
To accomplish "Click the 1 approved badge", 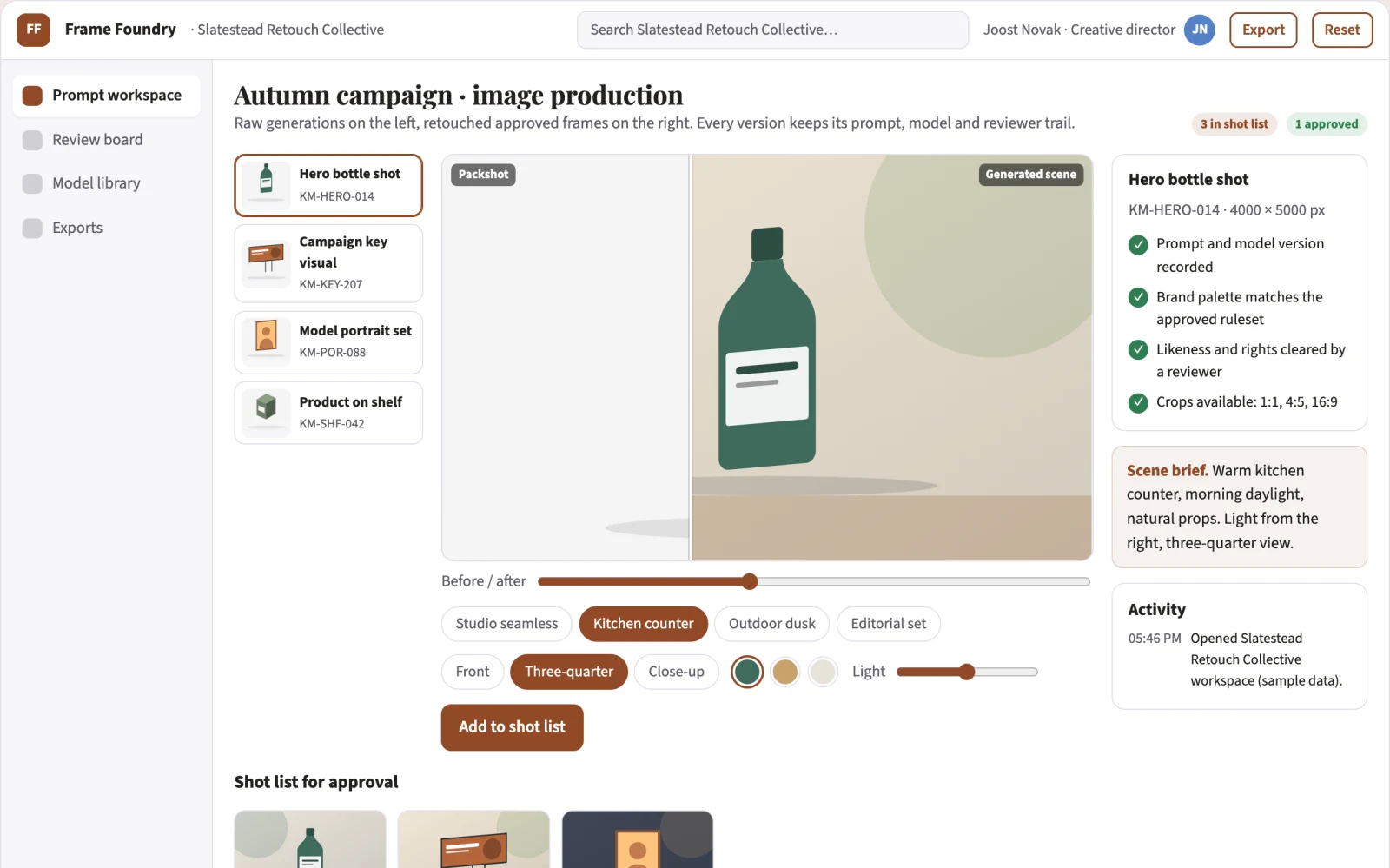I will 1327,124.
